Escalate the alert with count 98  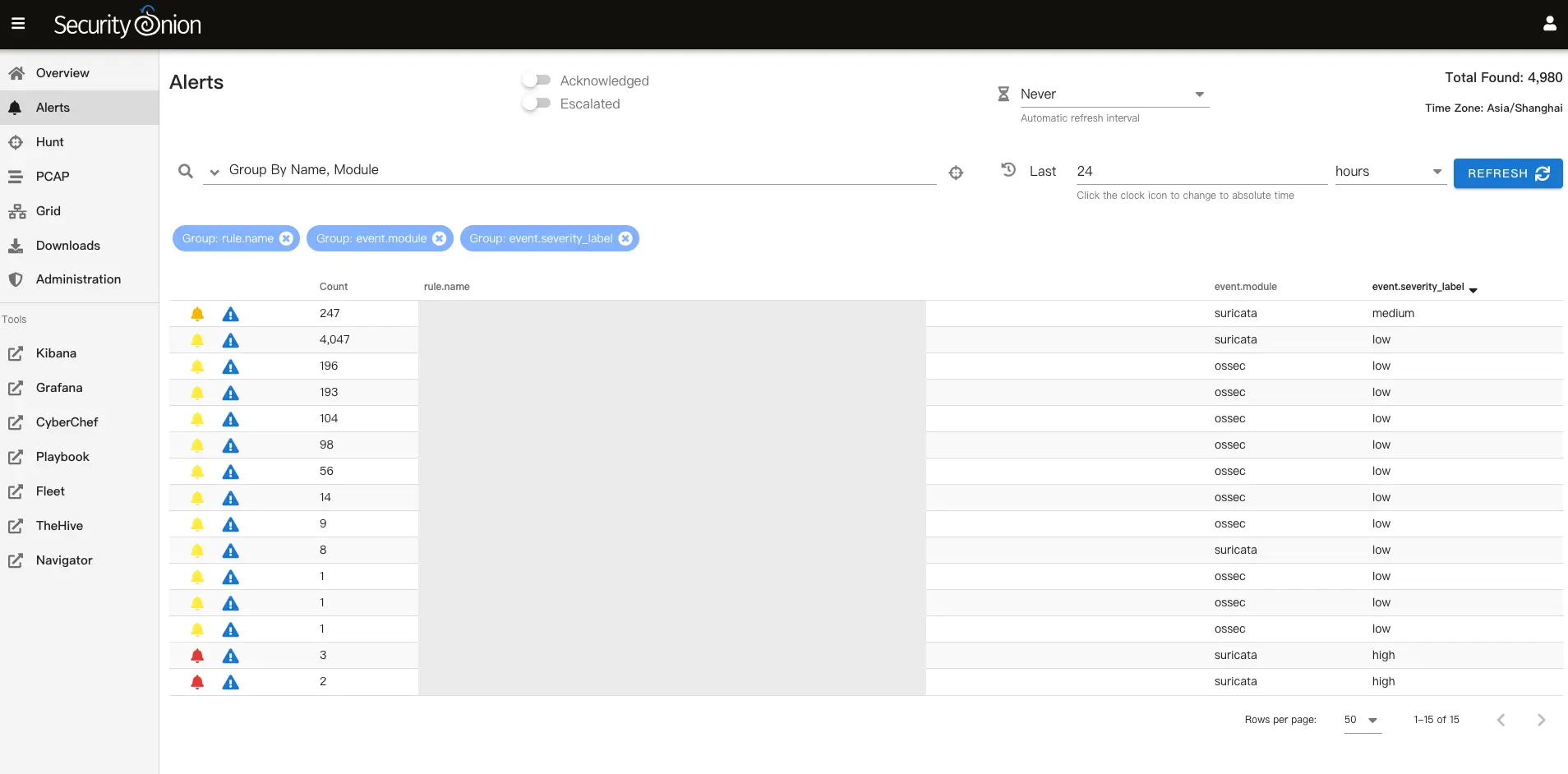coord(231,445)
